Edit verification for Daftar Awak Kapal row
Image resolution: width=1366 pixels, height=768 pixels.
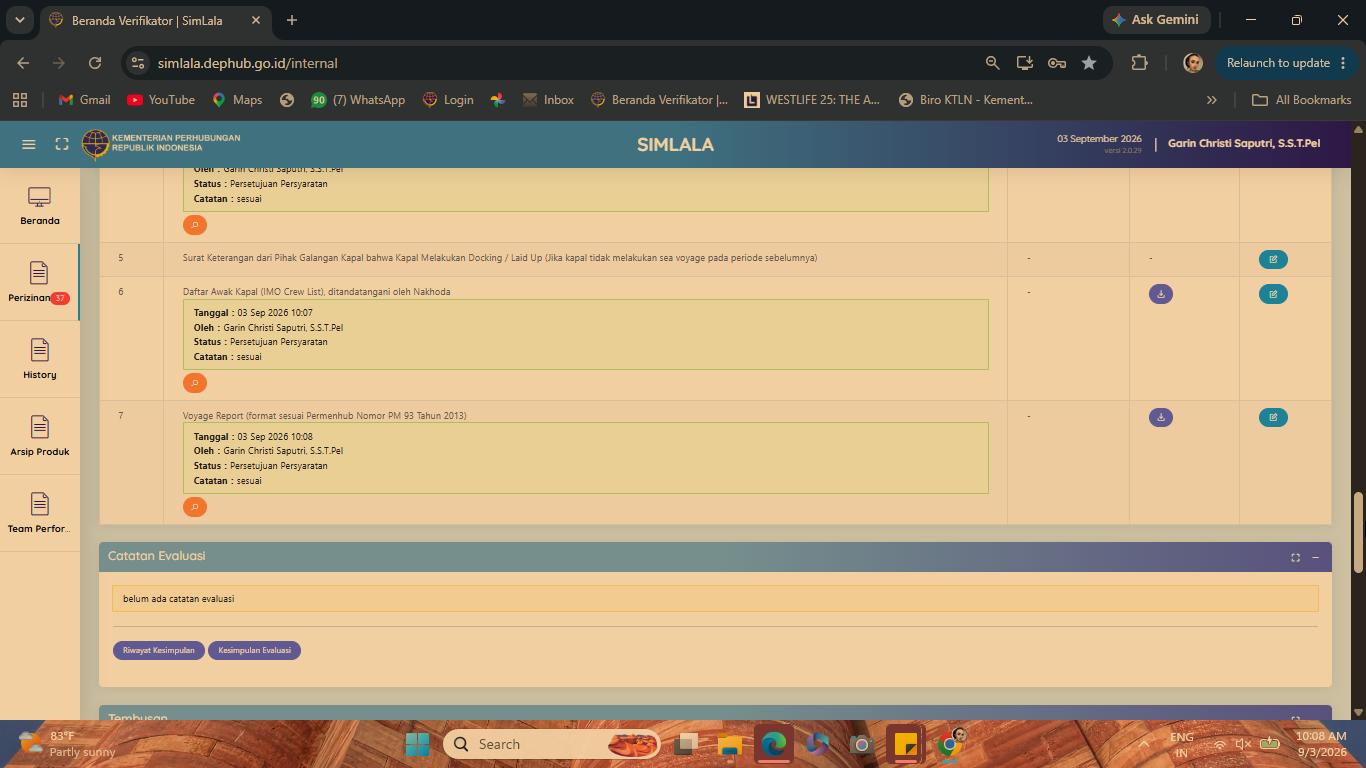pos(1273,294)
